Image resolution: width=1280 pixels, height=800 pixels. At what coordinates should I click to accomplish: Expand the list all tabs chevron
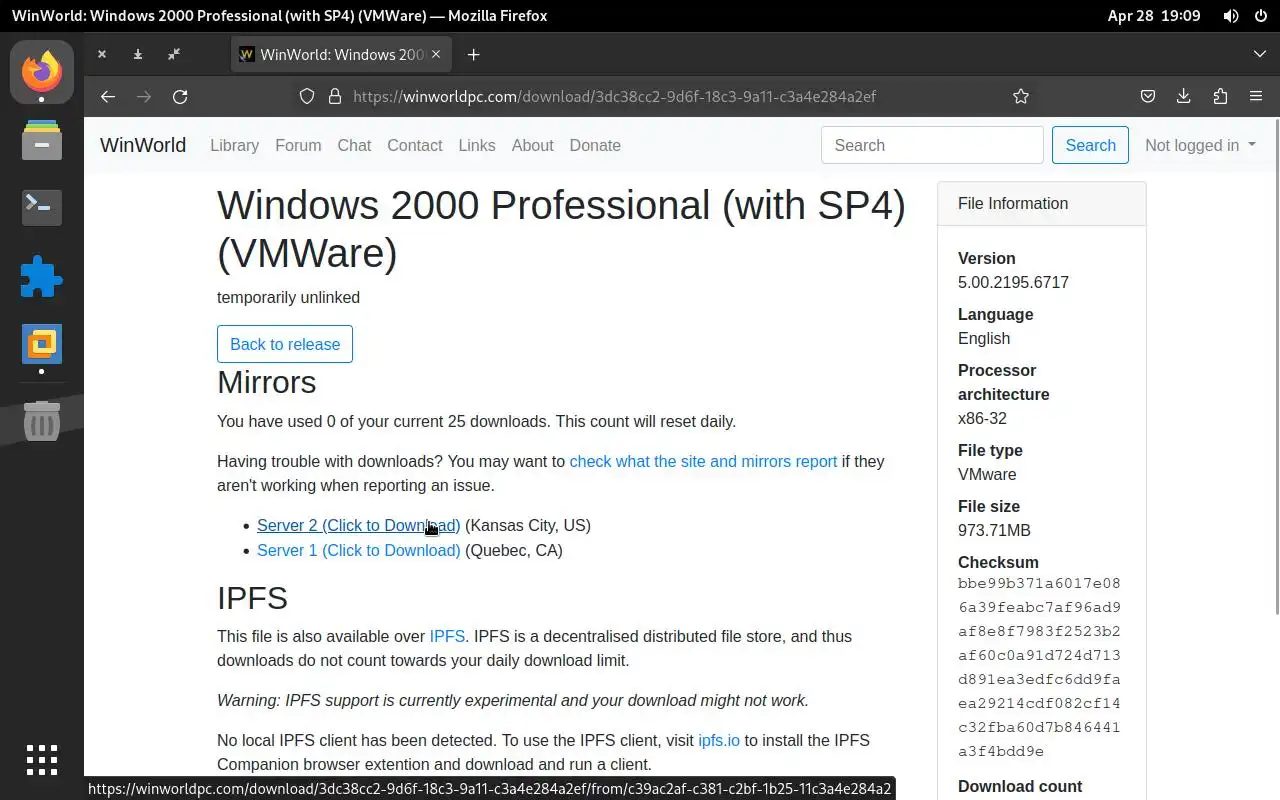(x=1259, y=54)
